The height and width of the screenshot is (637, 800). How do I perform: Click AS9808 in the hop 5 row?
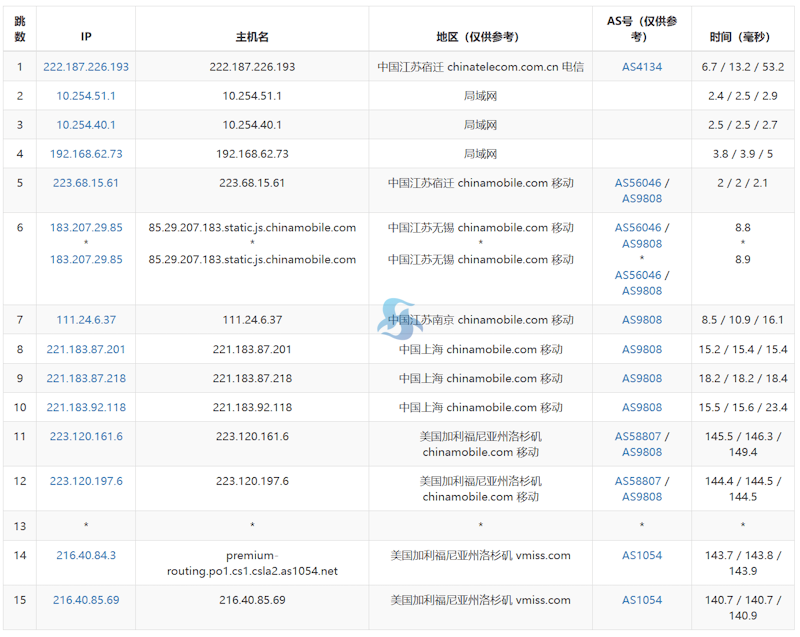642,199
